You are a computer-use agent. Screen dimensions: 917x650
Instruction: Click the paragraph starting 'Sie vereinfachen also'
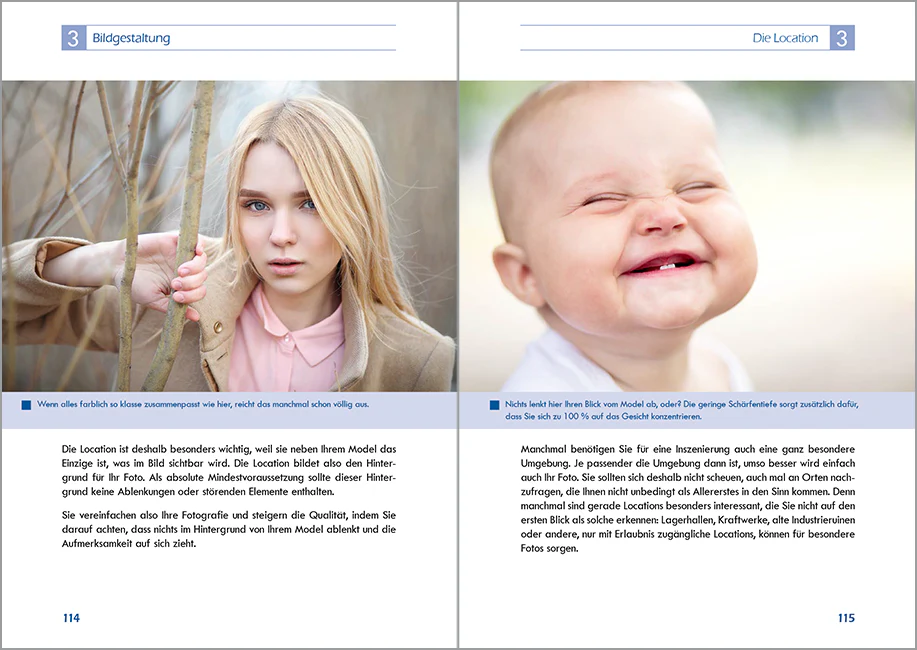[229, 529]
